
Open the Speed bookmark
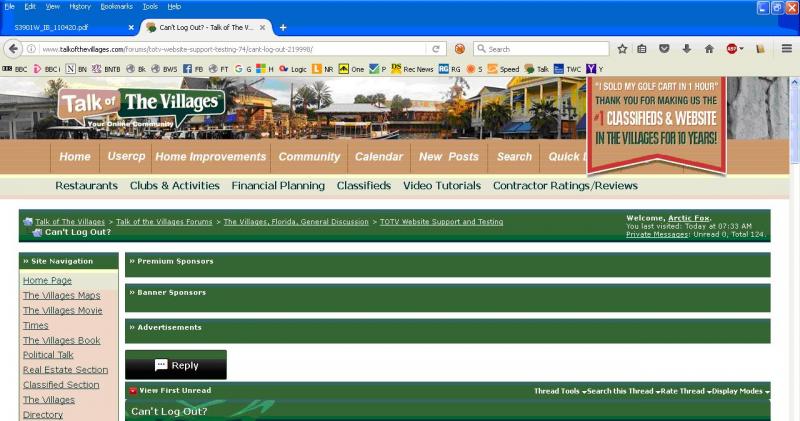(504, 69)
